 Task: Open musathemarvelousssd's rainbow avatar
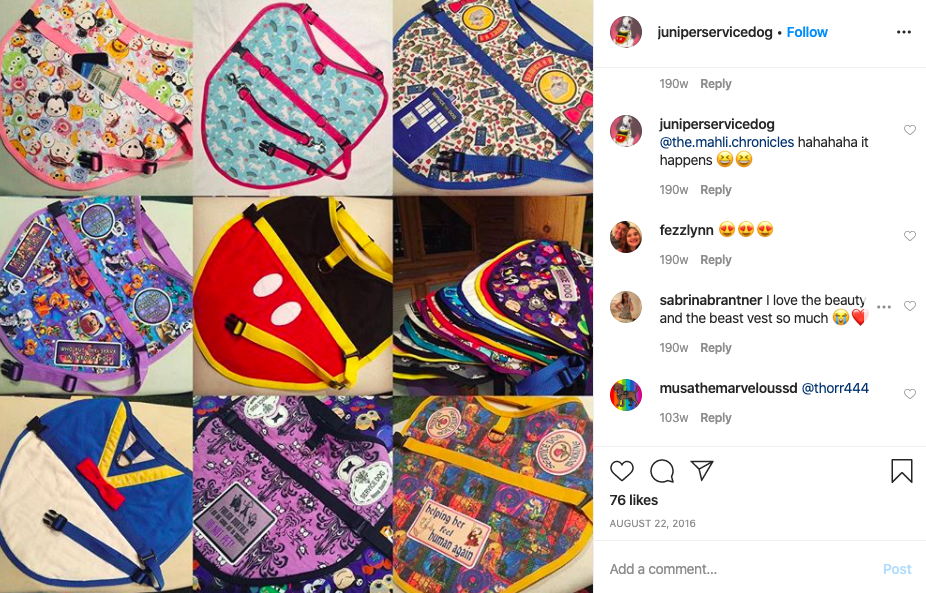625,395
